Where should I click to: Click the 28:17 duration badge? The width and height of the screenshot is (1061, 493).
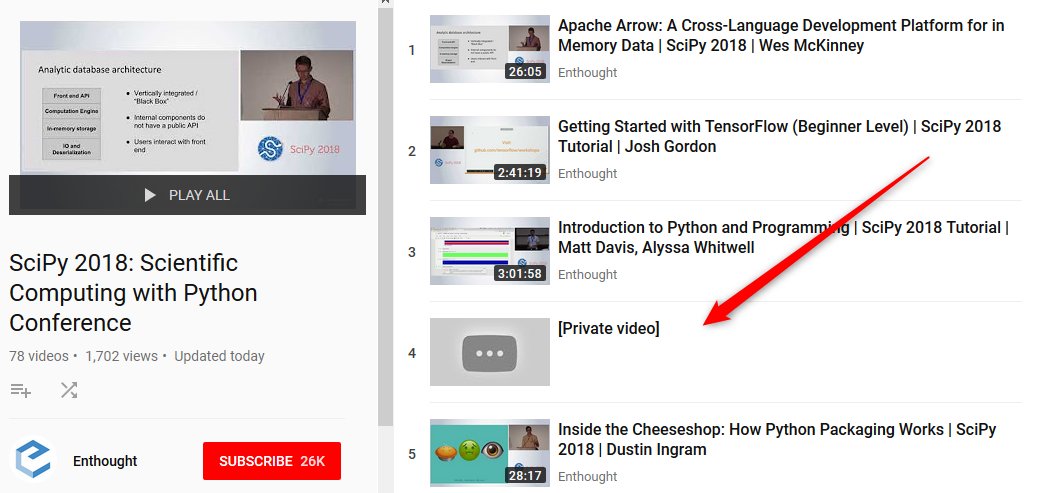525,475
